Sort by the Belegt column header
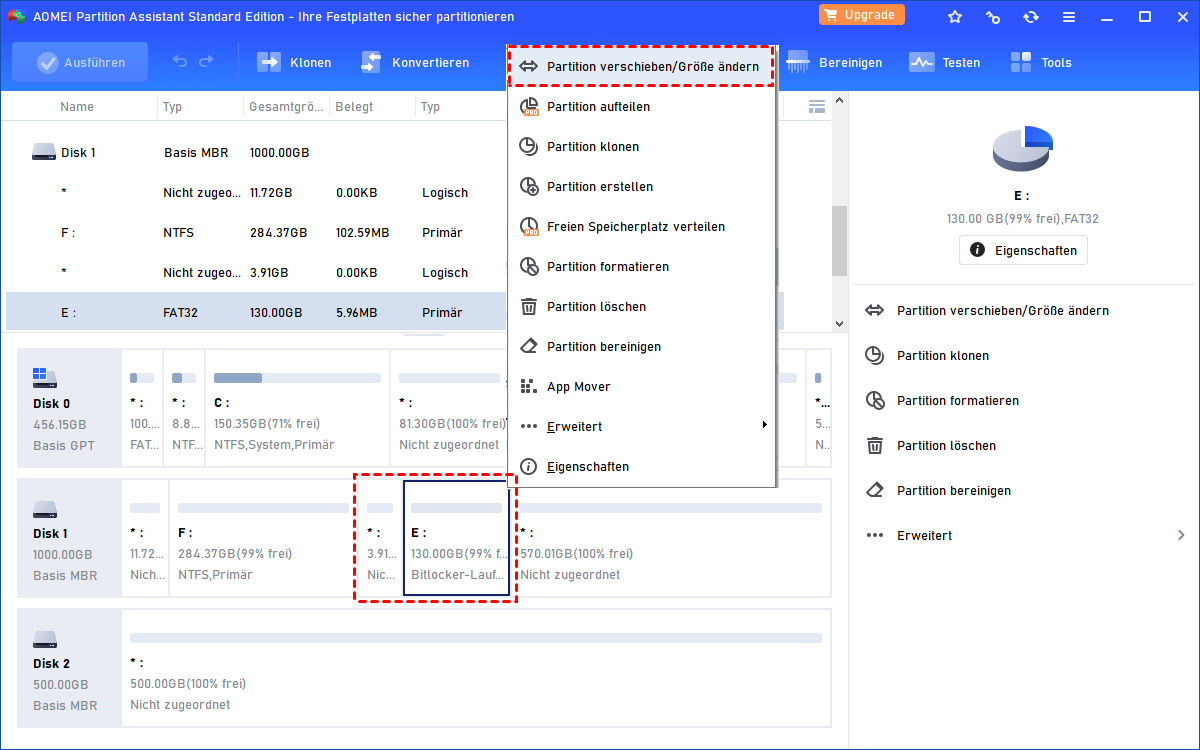Viewport: 1200px width, 750px height. click(x=352, y=107)
